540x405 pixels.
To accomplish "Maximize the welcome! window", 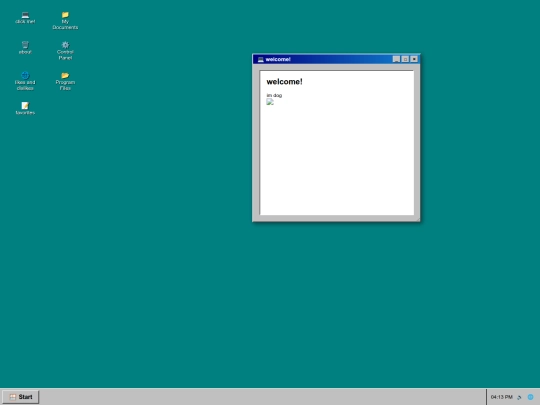I will pos(405,59).
